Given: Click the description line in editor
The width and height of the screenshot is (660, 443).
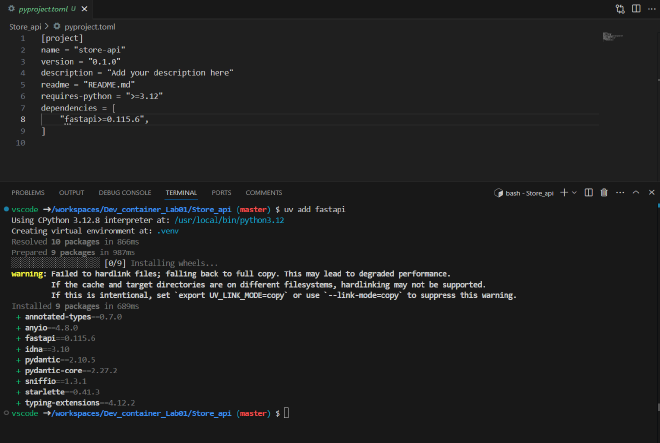Looking at the screenshot, I should [137, 73].
